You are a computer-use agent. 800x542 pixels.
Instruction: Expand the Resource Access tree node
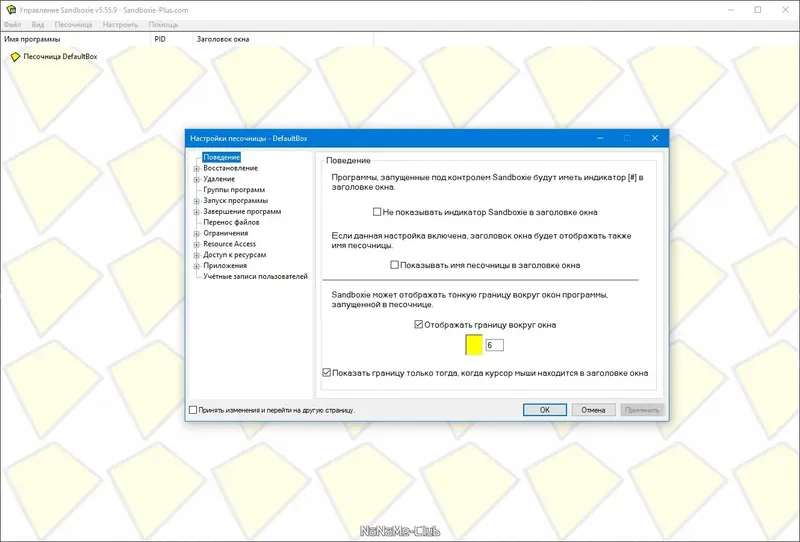197,244
